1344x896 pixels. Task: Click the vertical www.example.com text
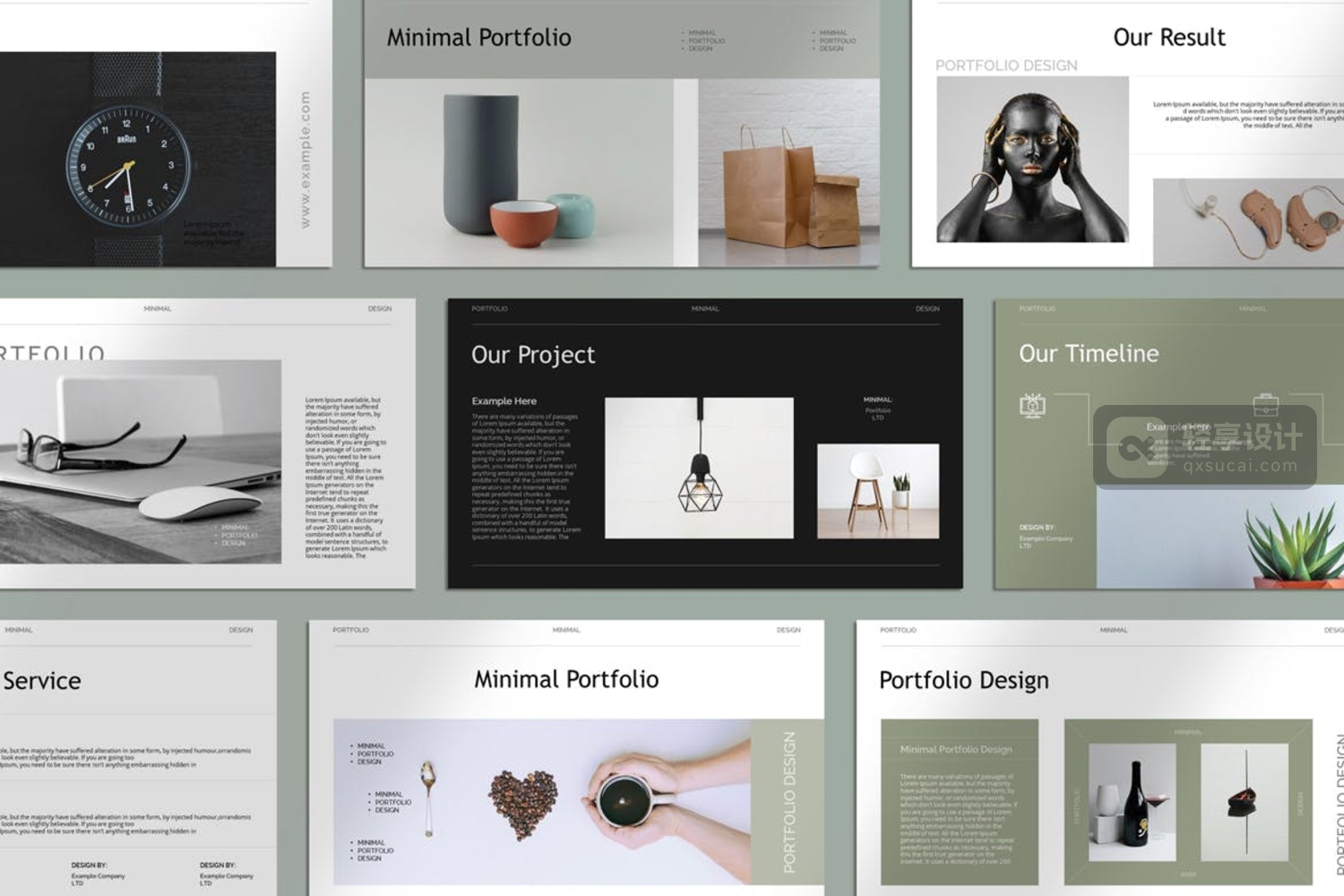[x=305, y=159]
